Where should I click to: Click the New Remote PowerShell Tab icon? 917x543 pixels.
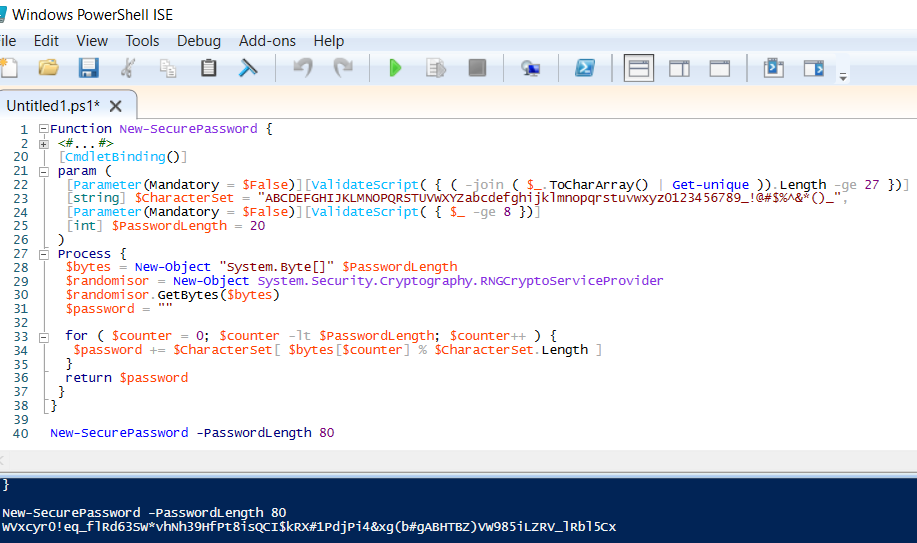(531, 68)
